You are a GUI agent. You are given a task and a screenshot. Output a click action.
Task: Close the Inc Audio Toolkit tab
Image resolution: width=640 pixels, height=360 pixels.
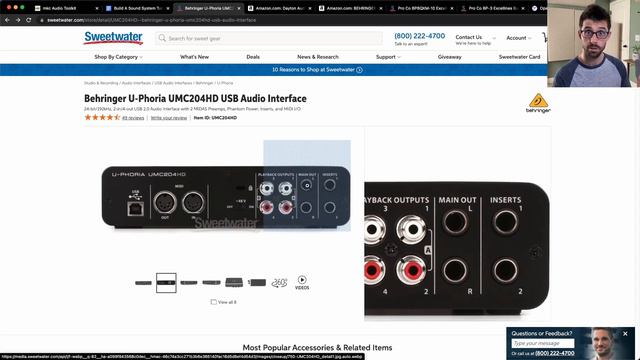[97, 8]
